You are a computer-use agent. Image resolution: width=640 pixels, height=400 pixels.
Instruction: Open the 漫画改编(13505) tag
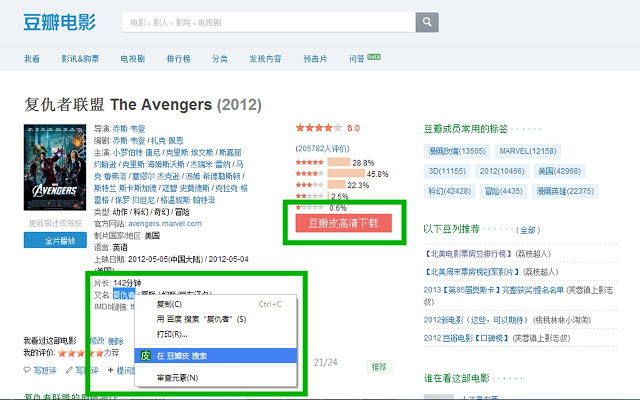click(x=457, y=151)
